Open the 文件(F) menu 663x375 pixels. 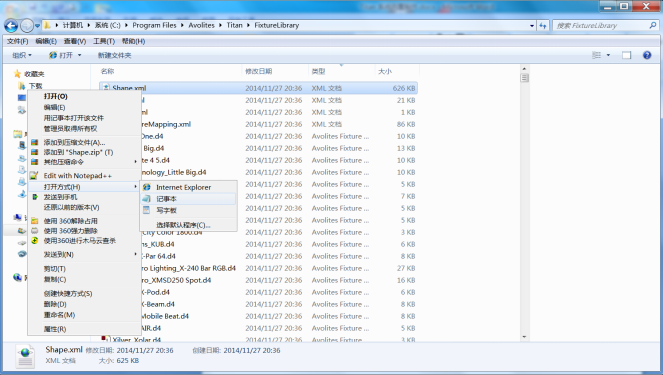tap(17, 41)
